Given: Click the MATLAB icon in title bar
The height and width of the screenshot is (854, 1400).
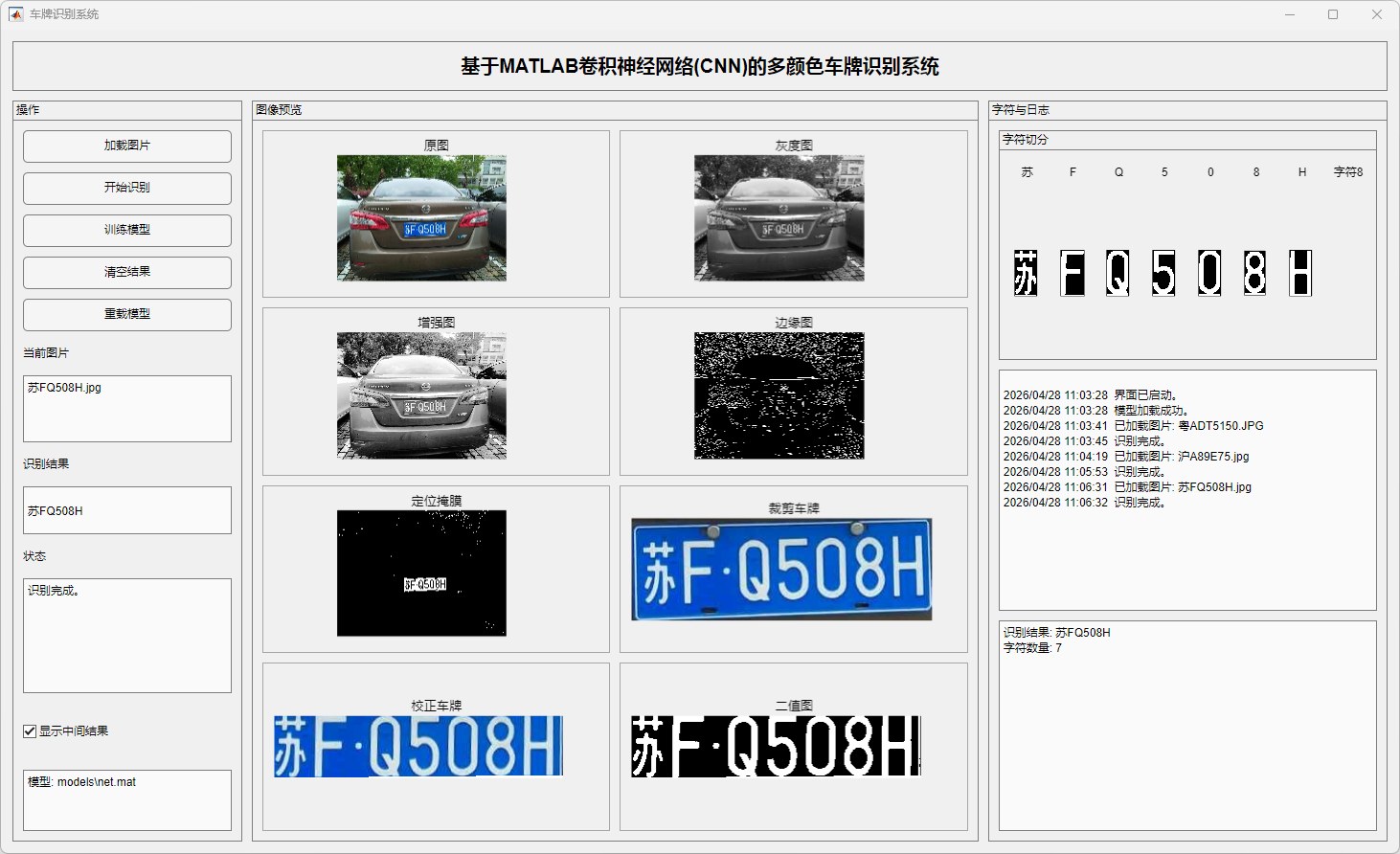Looking at the screenshot, I should point(15,14).
